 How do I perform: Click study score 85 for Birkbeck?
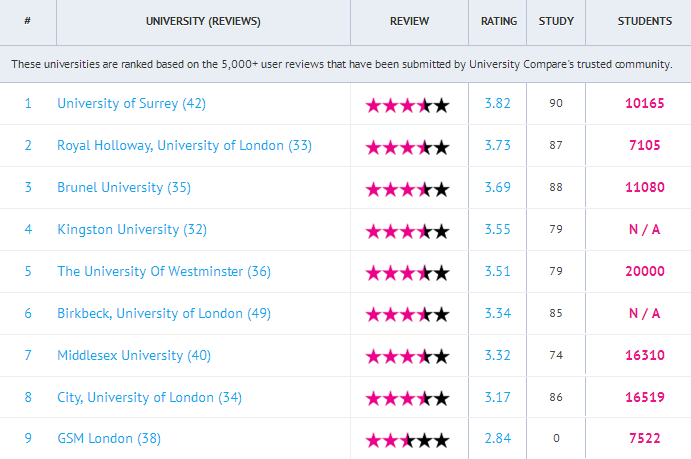tap(556, 313)
